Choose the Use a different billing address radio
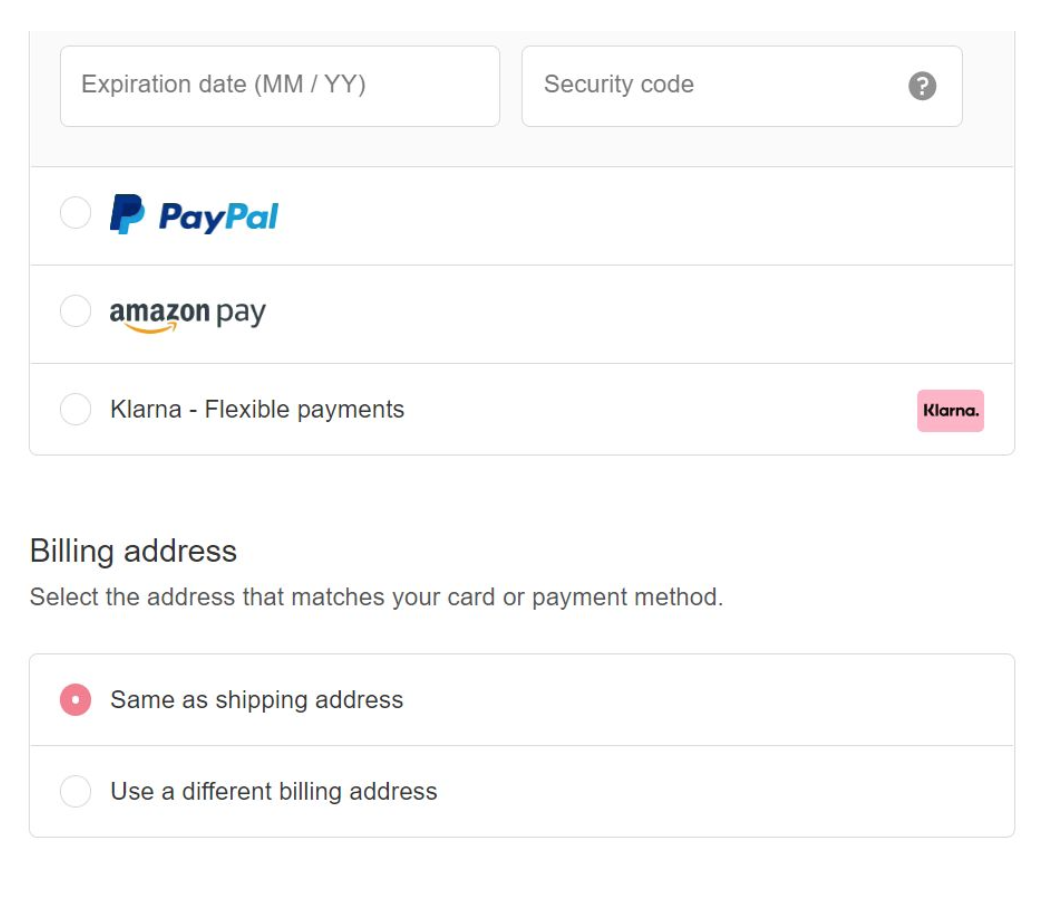1041x899 pixels. tap(76, 791)
